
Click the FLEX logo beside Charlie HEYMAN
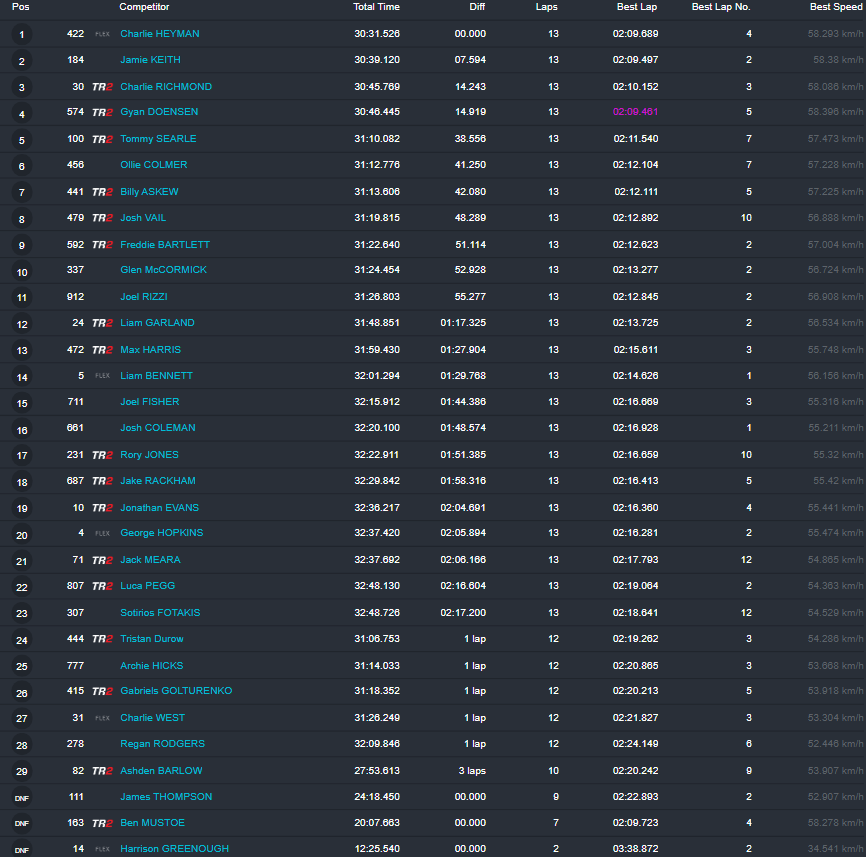(x=102, y=34)
